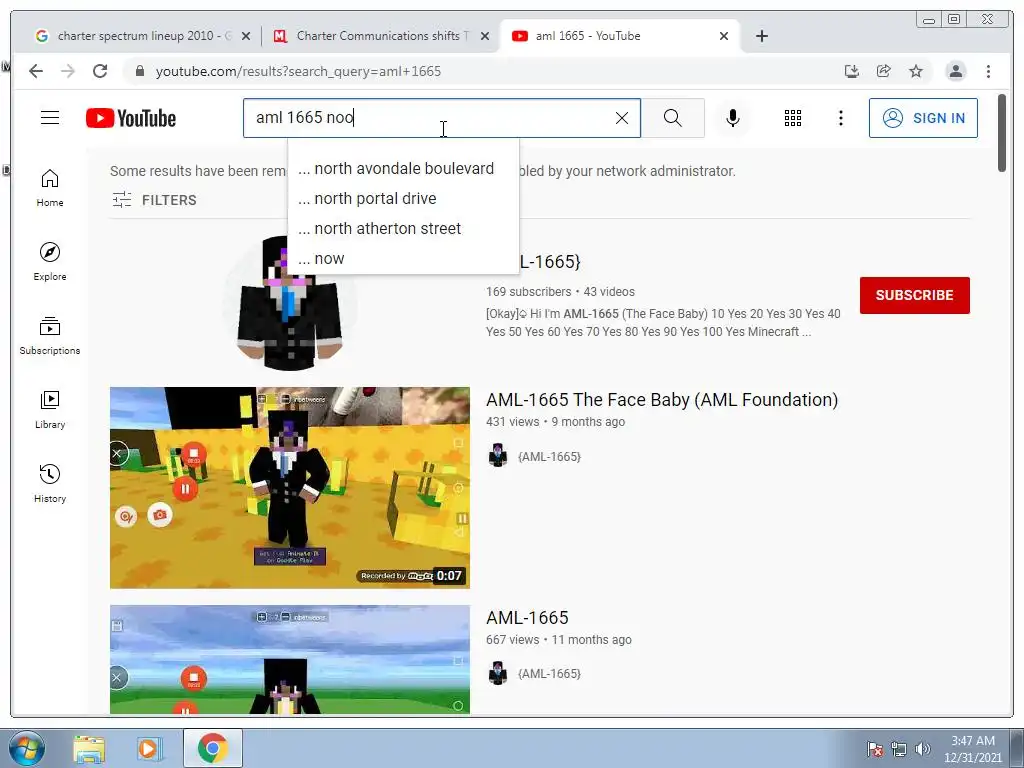Click the channel description text starting [Okay]
Viewport: 1024px width, 768px height.
click(x=663, y=323)
